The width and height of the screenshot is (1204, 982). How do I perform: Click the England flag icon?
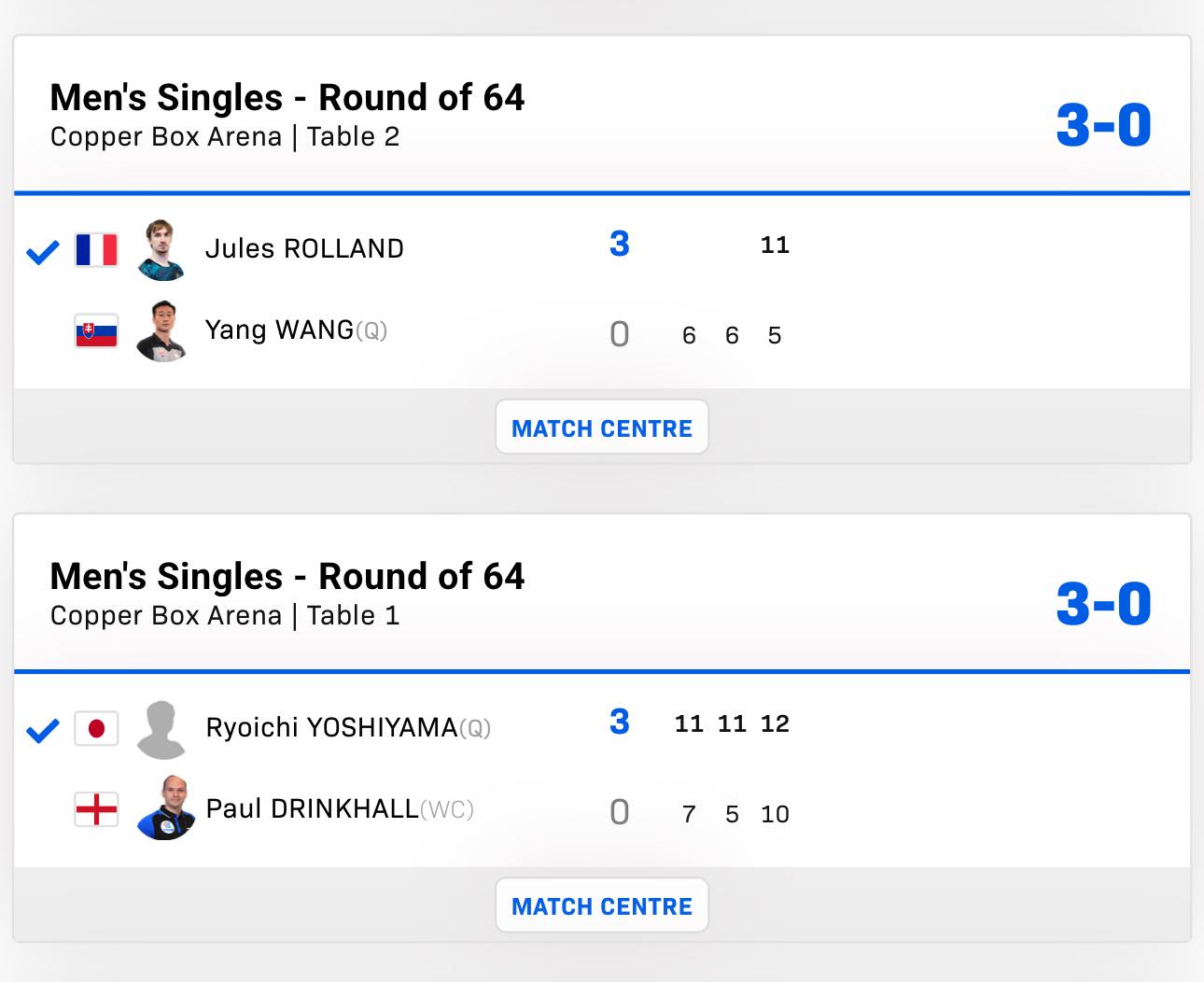(x=96, y=809)
